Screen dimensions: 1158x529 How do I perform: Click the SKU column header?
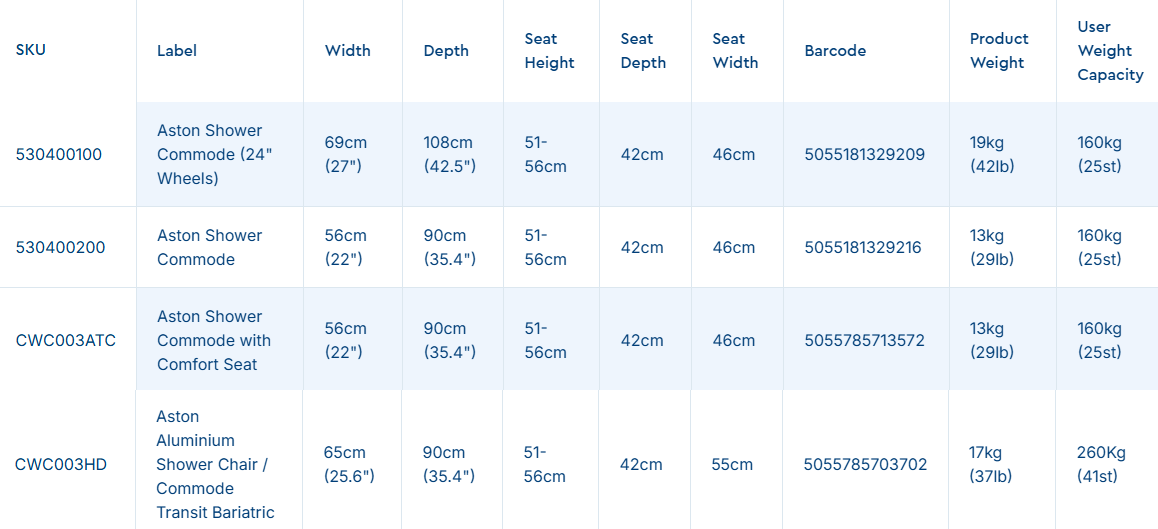coord(30,51)
